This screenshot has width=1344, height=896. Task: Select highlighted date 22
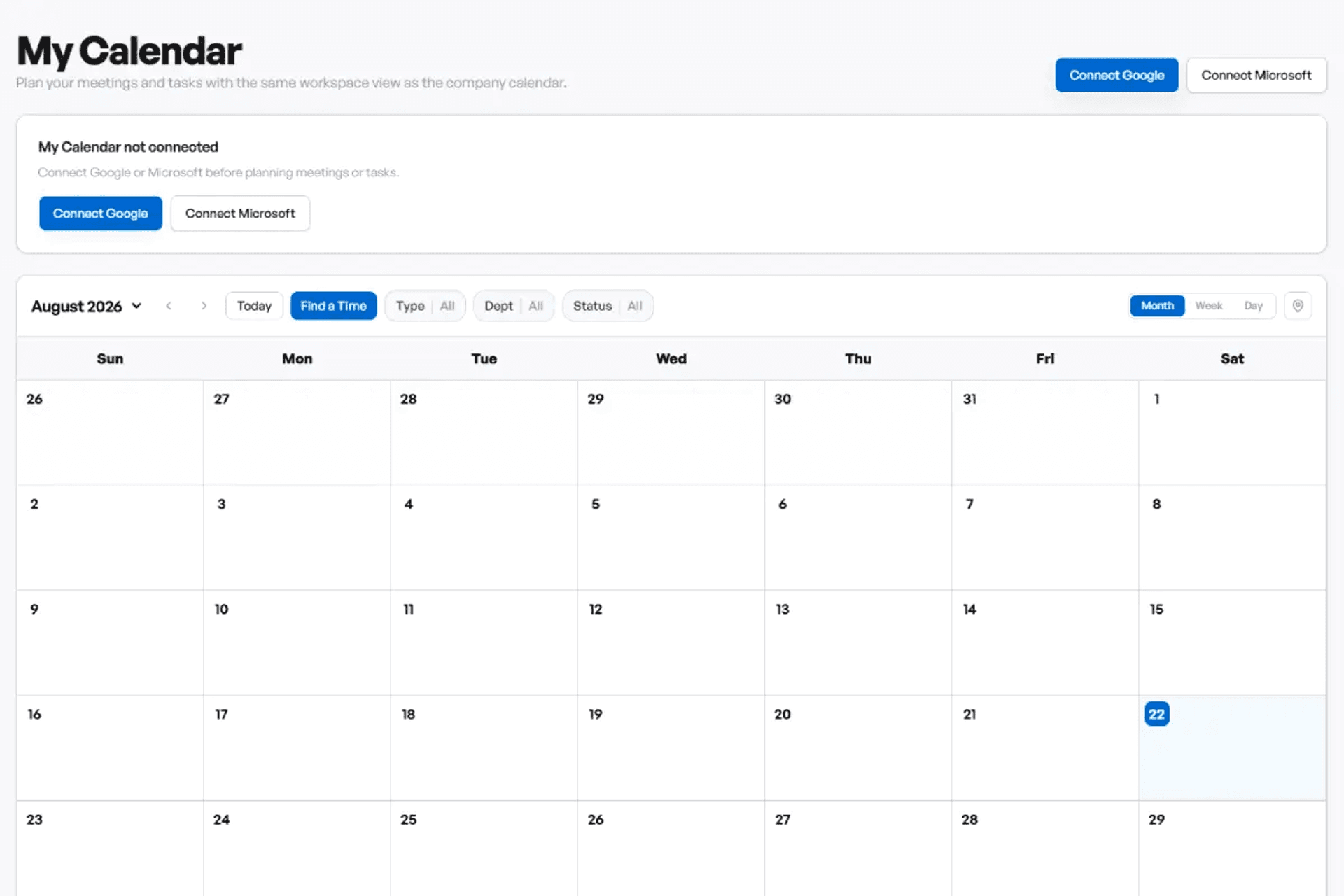coord(1157,714)
